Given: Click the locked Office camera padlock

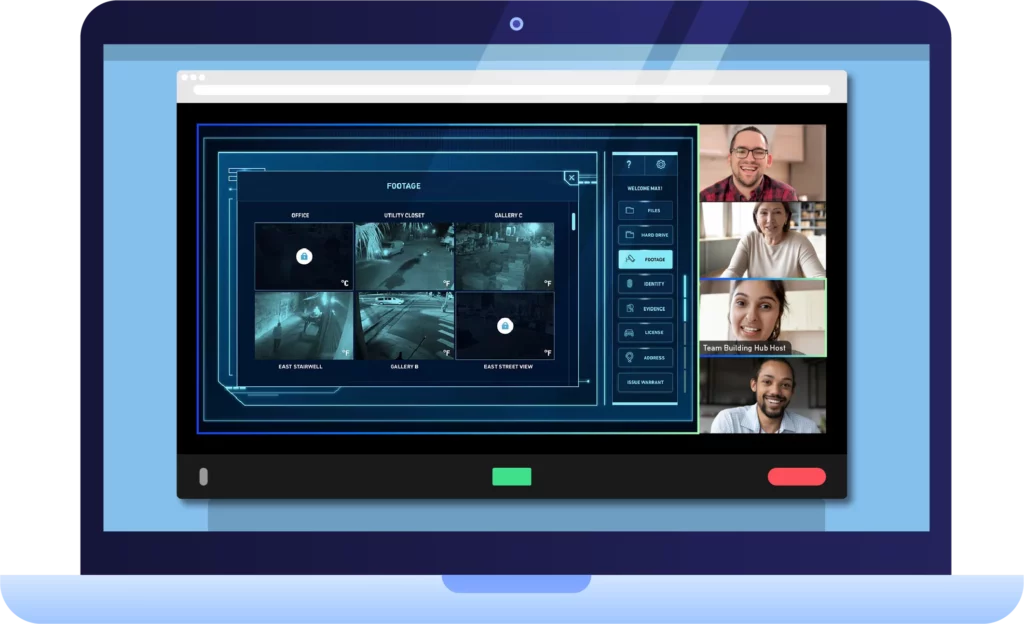Looking at the screenshot, I should click(304, 257).
